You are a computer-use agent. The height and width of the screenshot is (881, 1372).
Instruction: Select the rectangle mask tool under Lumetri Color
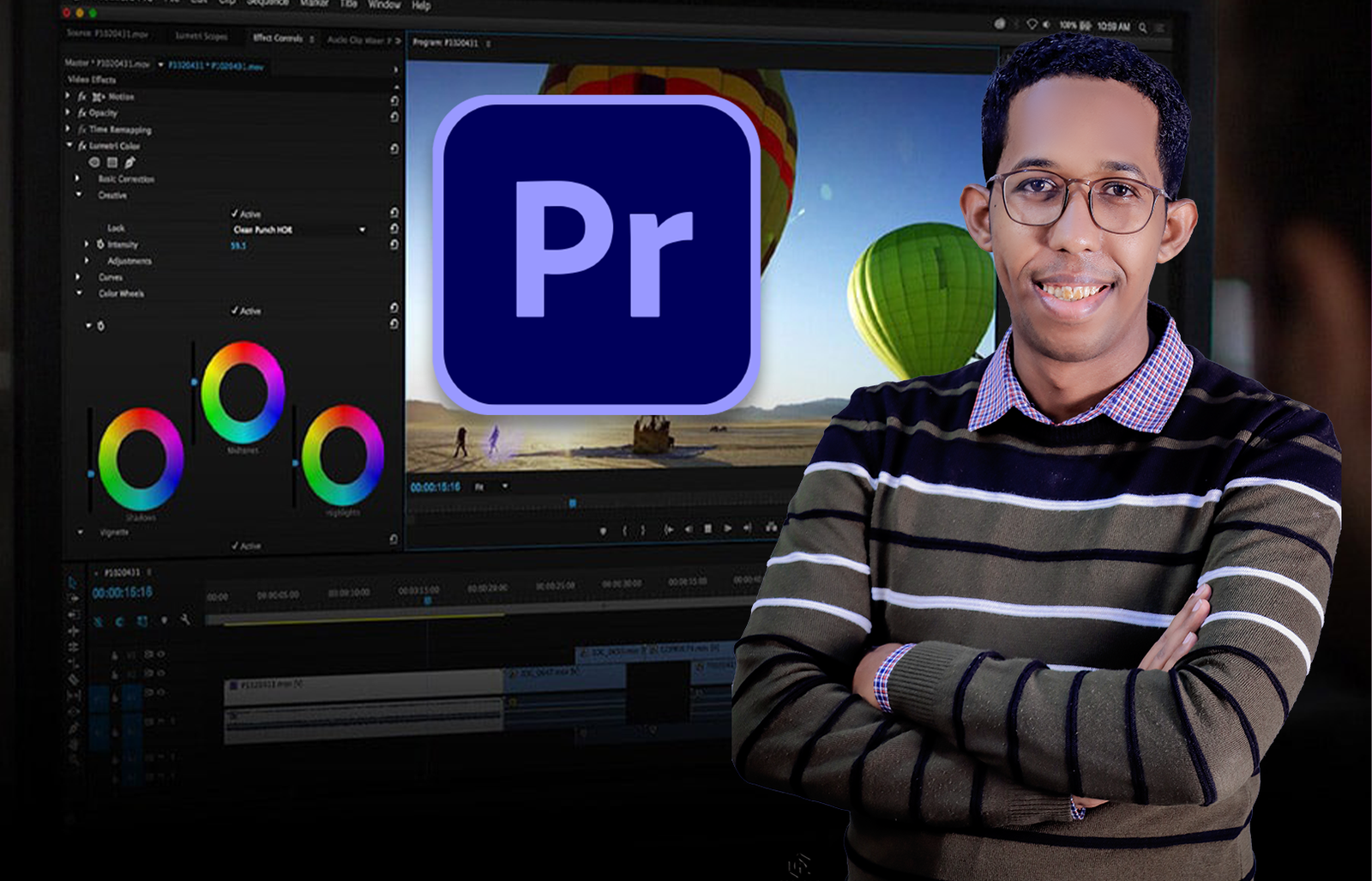(112, 162)
